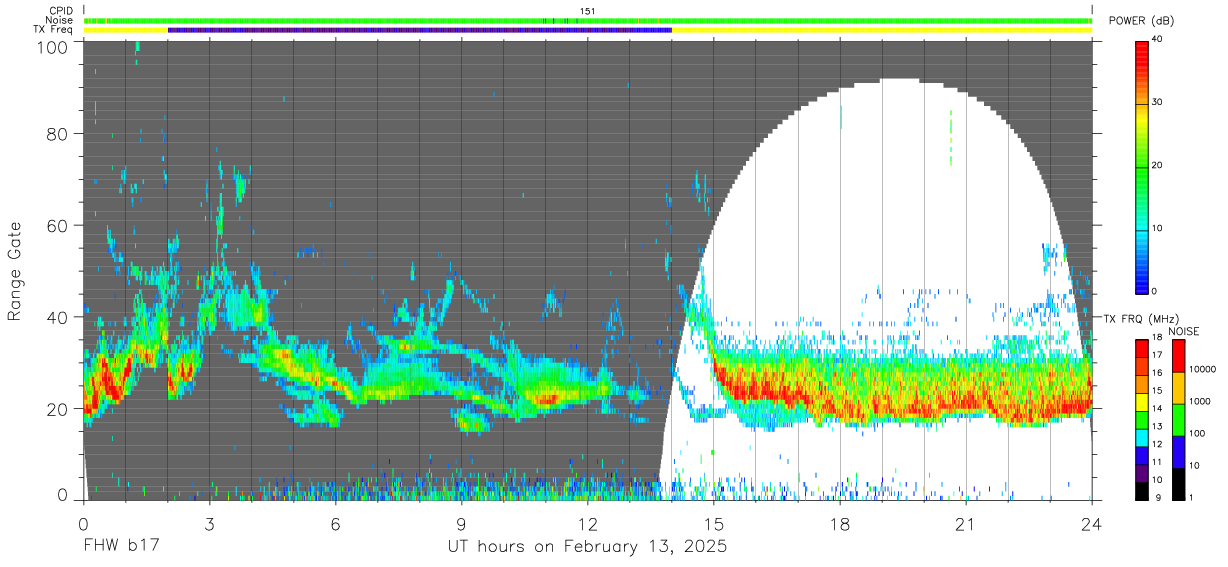The width and height of the screenshot is (1228, 567).
Task: Click the CPID label at top left
Action: 59,11
